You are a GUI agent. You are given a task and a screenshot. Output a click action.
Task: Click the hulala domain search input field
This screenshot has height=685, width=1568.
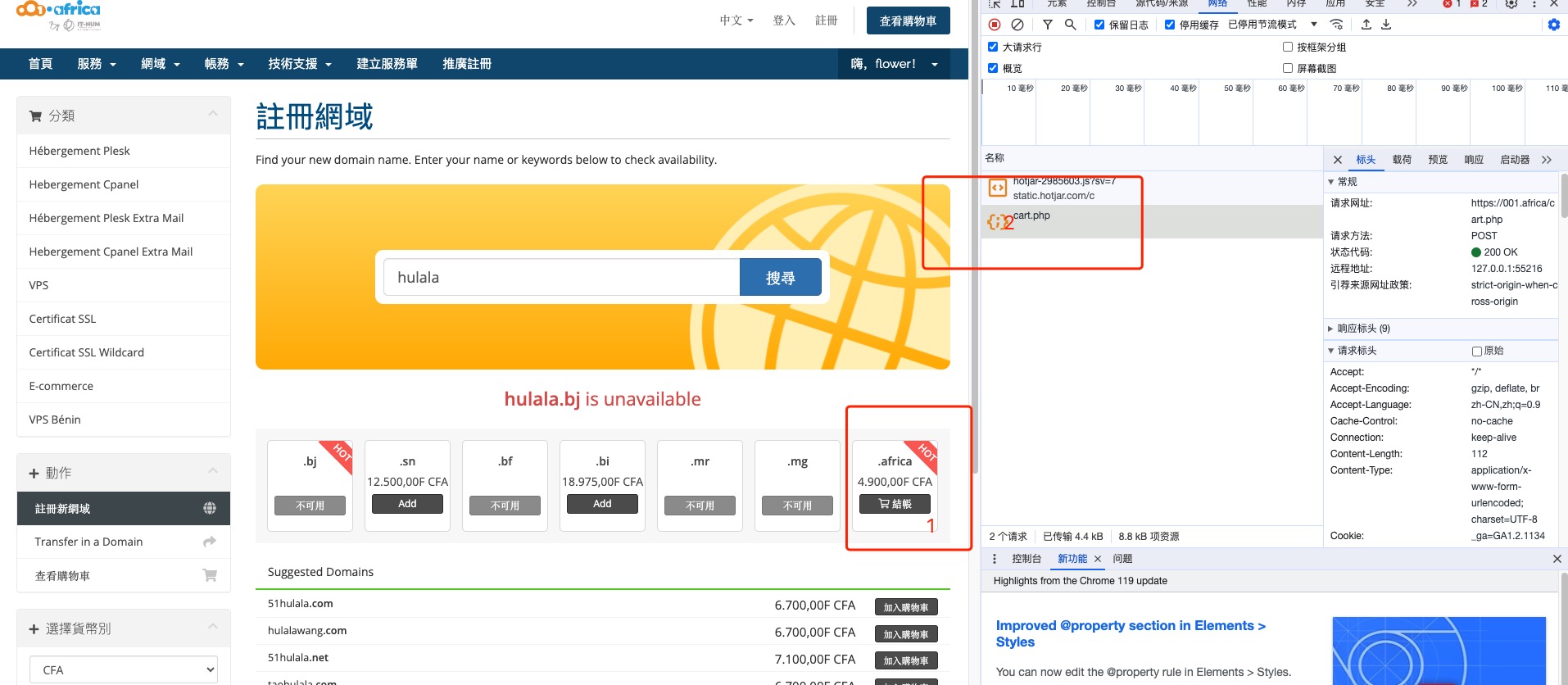click(x=562, y=278)
